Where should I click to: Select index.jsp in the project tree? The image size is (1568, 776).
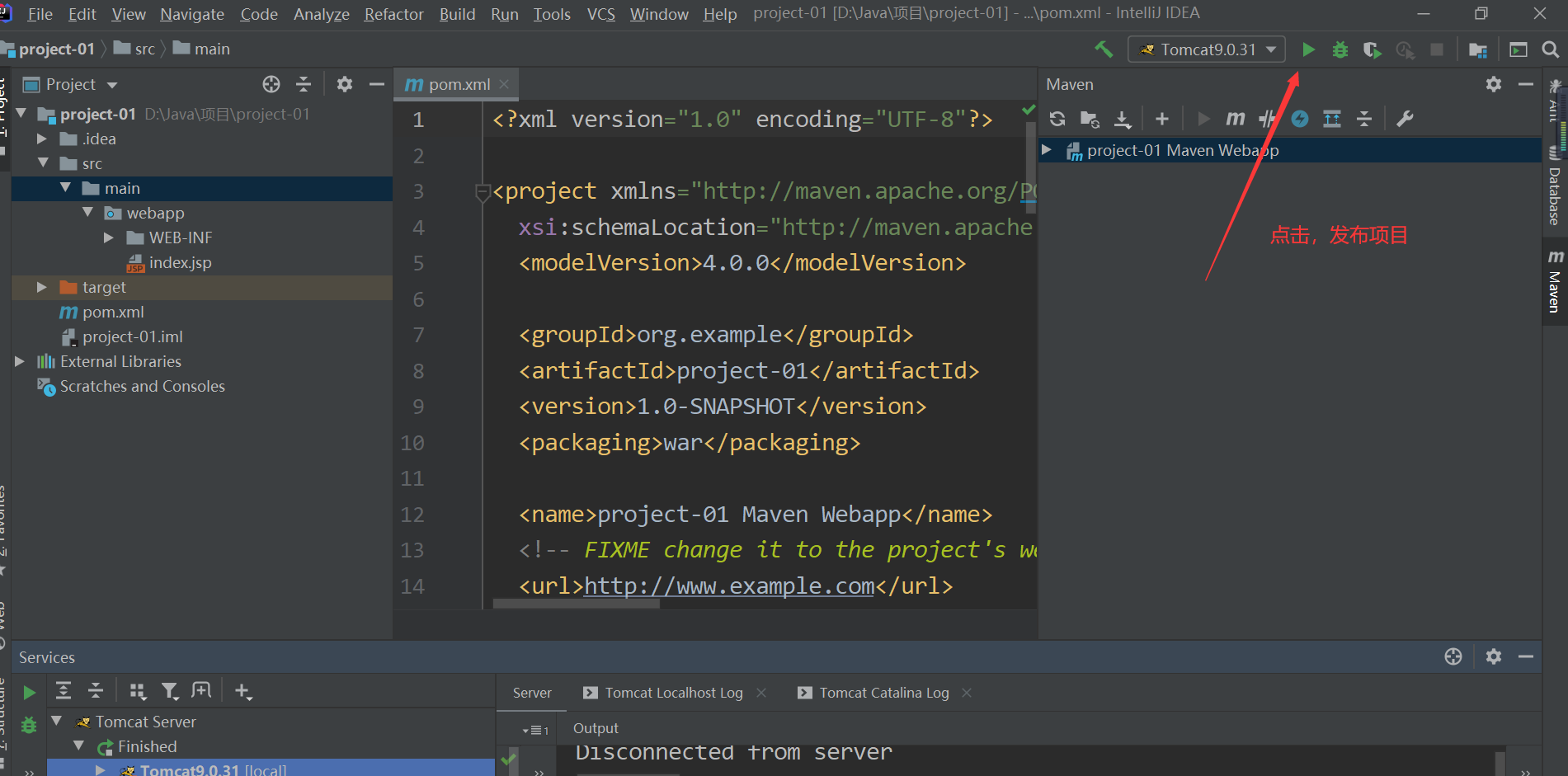coord(180,262)
